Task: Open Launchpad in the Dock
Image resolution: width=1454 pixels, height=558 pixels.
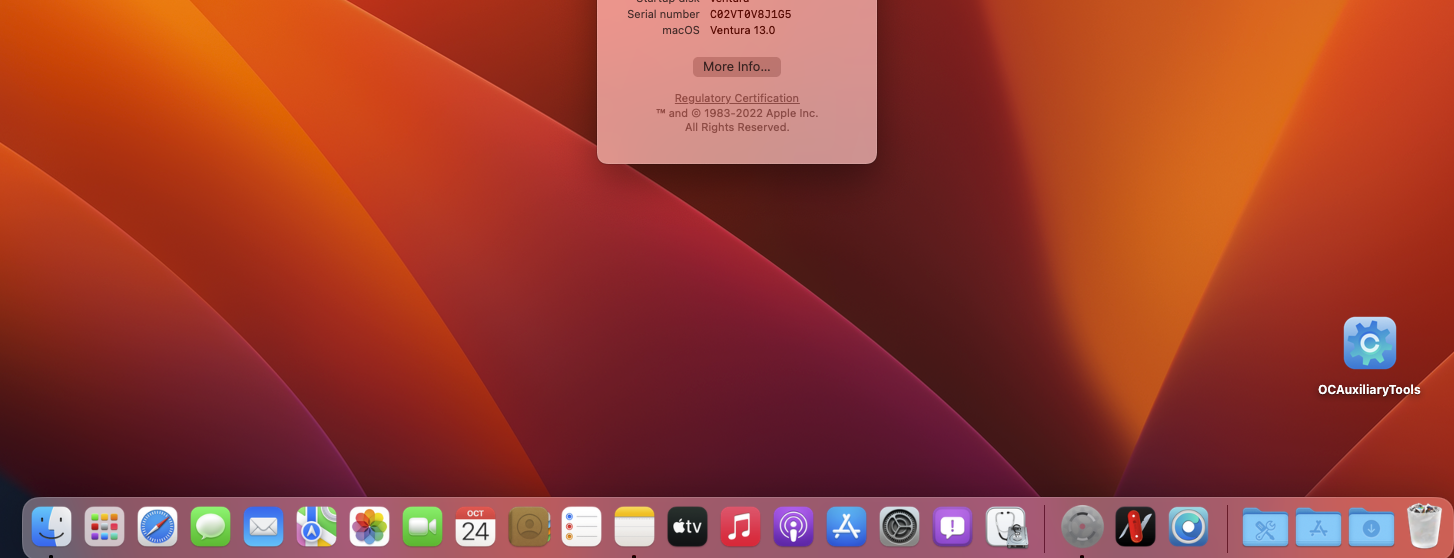Action: [104, 526]
